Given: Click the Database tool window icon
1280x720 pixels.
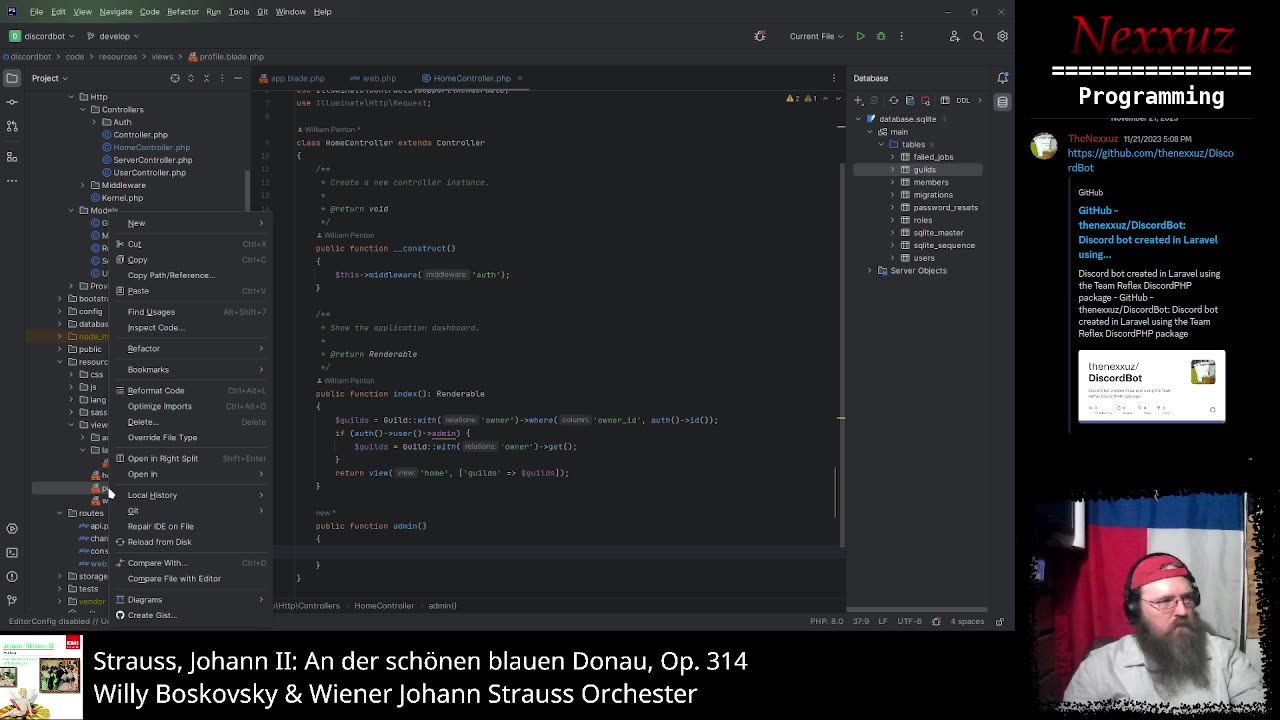Looking at the screenshot, I should pyautogui.click(x=1002, y=101).
